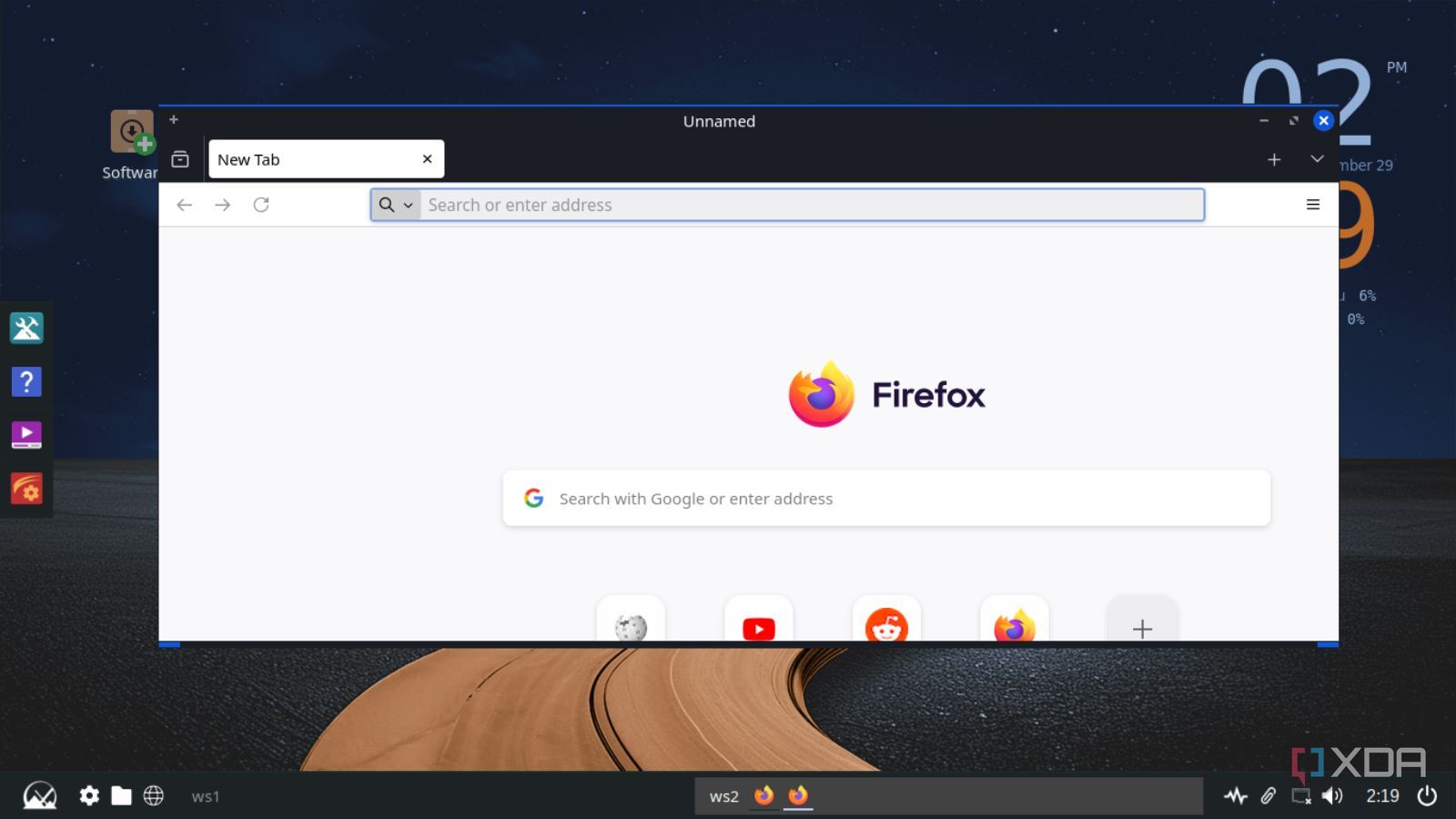This screenshot has height=819, width=1456.
Task: Select the first Firefox taskbar entry
Action: (763, 795)
